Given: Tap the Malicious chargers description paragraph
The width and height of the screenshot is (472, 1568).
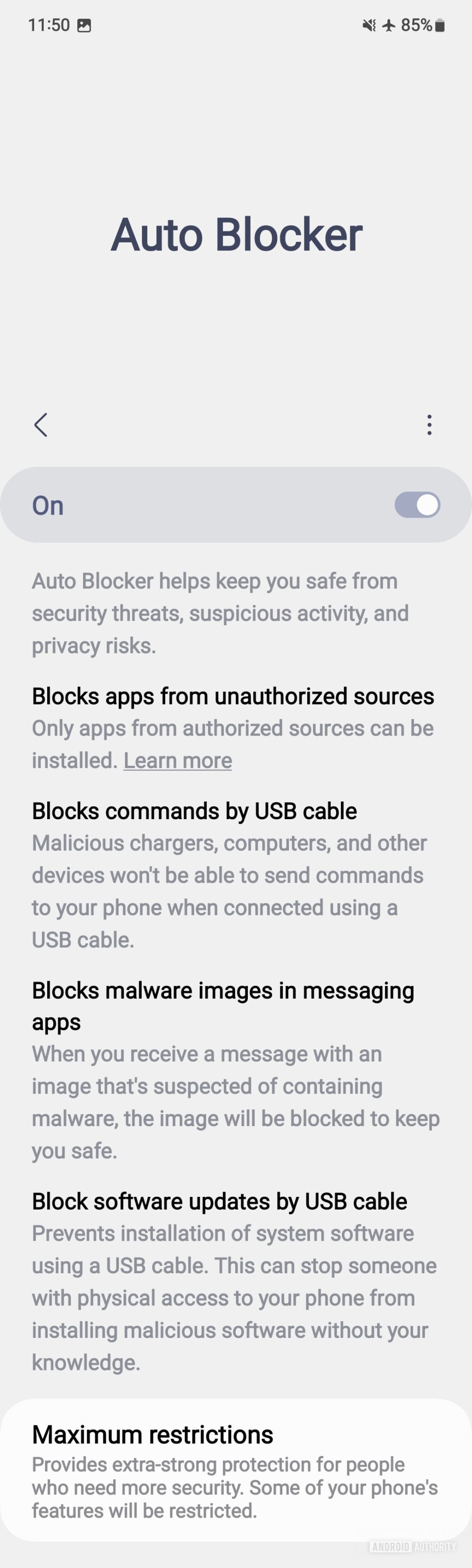Looking at the screenshot, I should 229,891.
